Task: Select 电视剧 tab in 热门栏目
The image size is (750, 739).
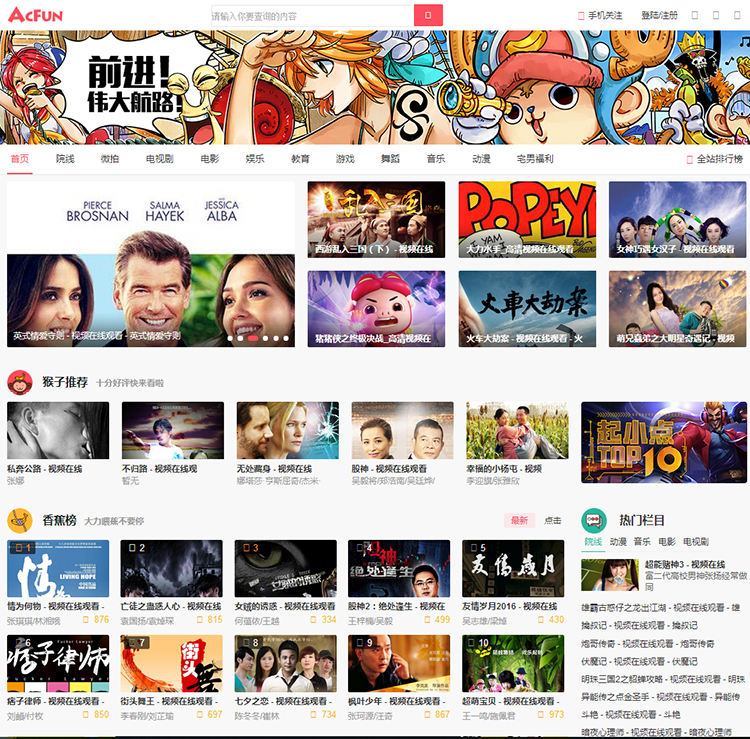Action: [x=696, y=542]
